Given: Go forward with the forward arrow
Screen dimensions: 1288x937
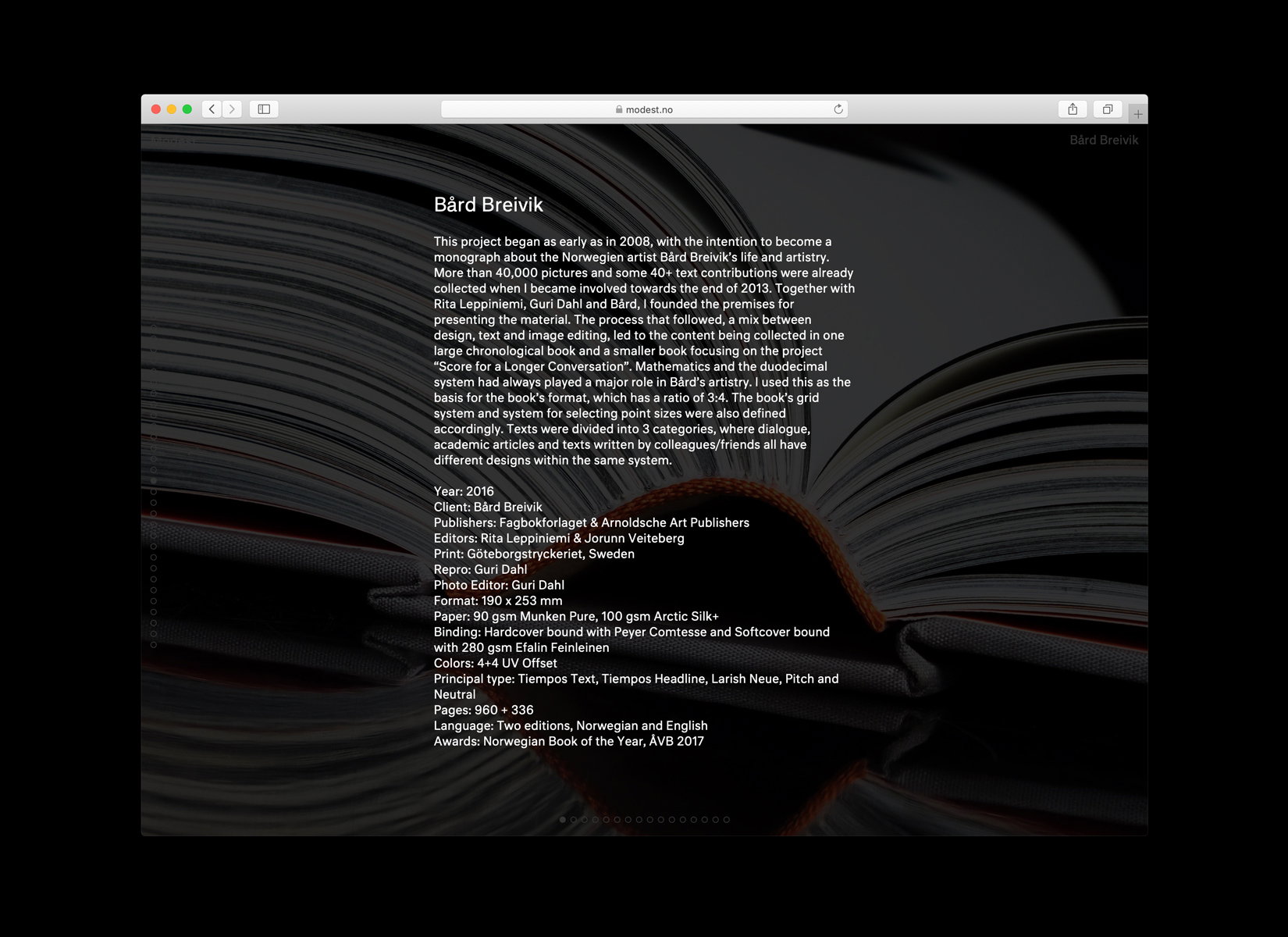Looking at the screenshot, I should [x=232, y=109].
